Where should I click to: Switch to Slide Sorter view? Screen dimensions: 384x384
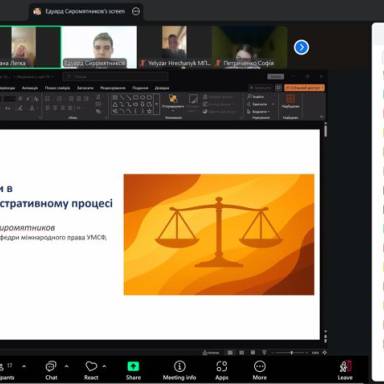pos(242,352)
